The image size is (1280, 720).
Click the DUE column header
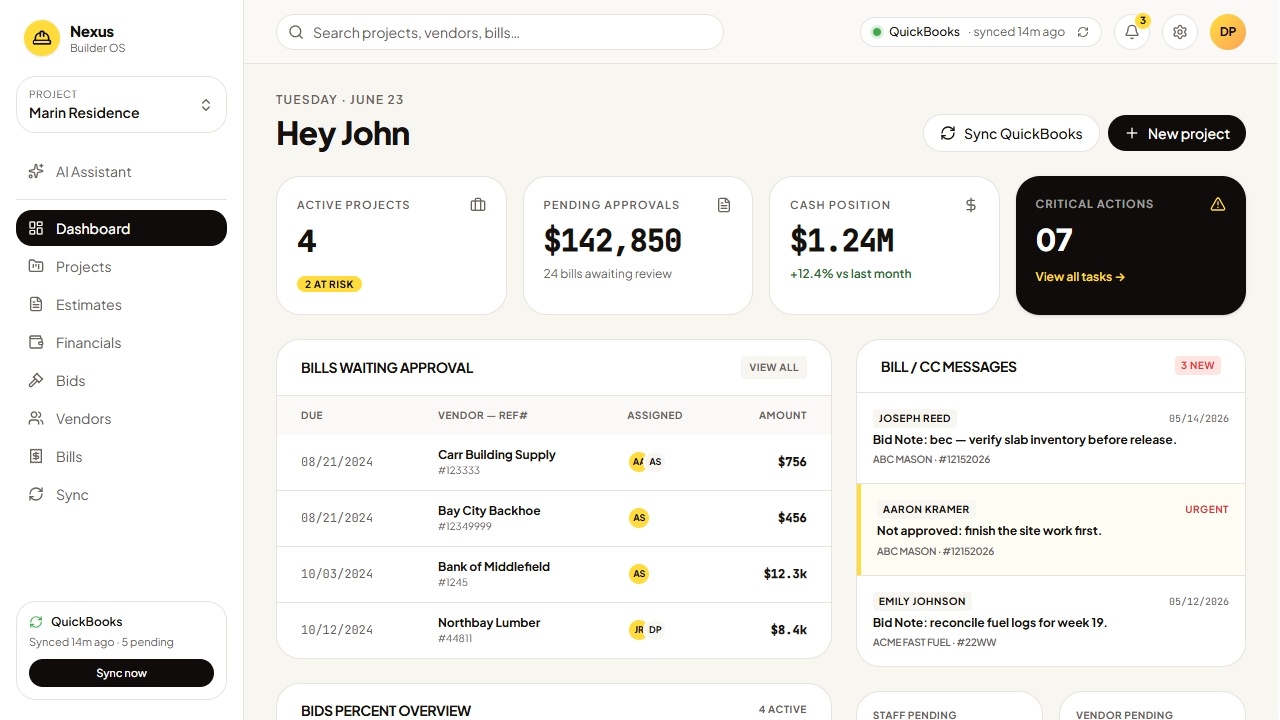point(312,415)
